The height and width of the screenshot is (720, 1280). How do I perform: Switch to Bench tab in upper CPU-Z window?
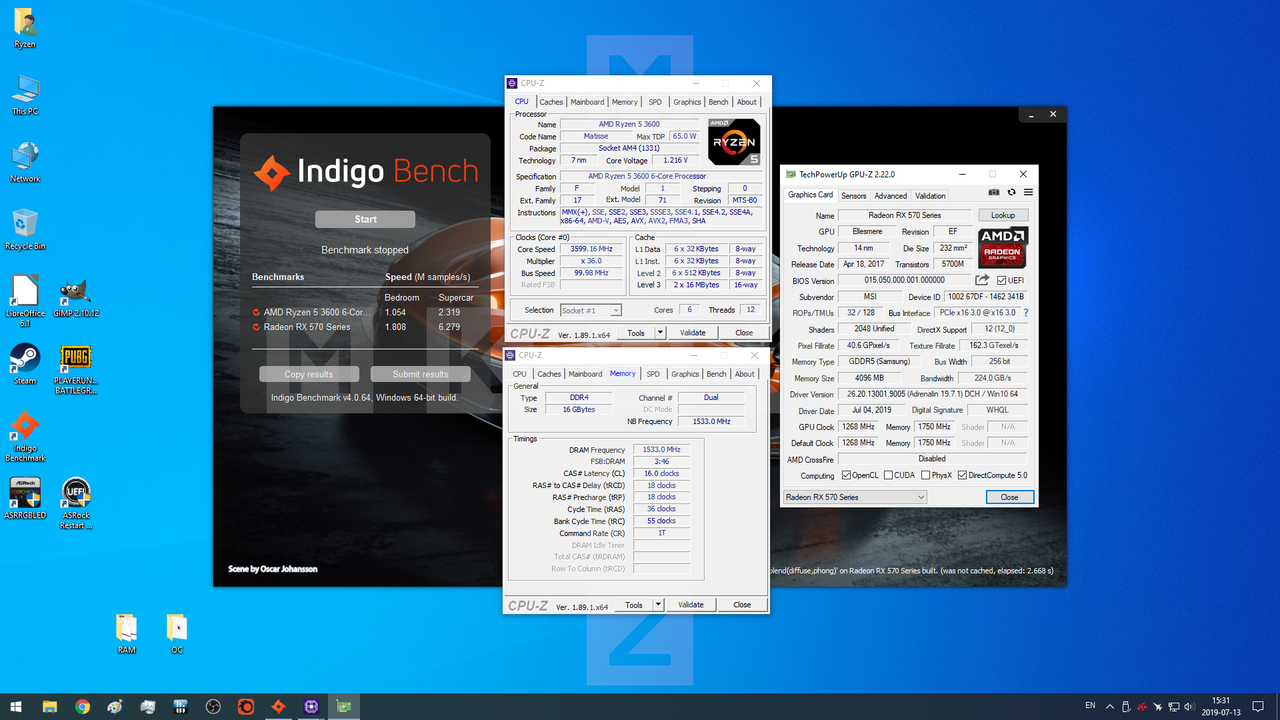pos(718,102)
